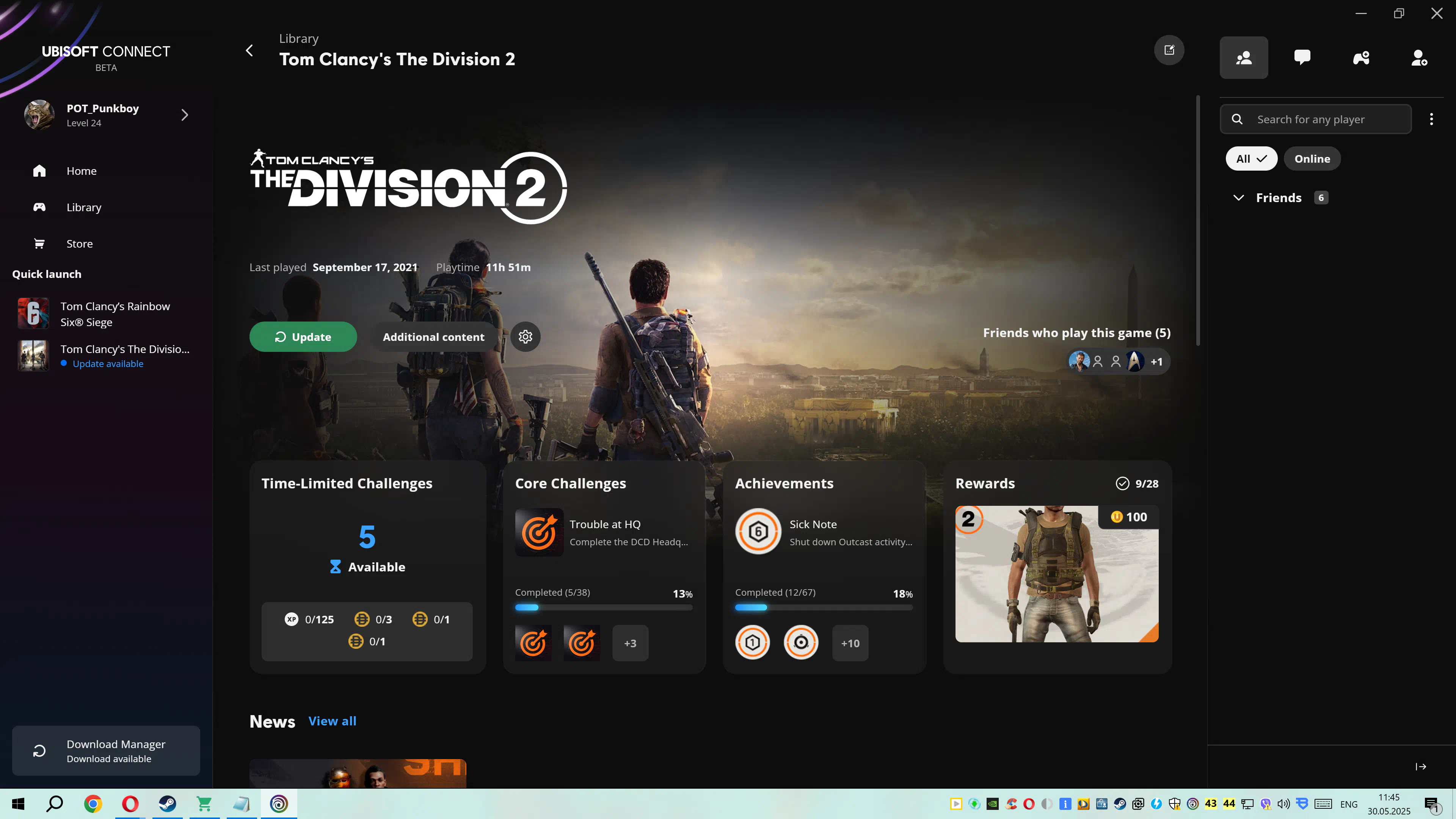This screenshot has height=819, width=1456.
Task: Click the green Update button
Action: click(303, 337)
